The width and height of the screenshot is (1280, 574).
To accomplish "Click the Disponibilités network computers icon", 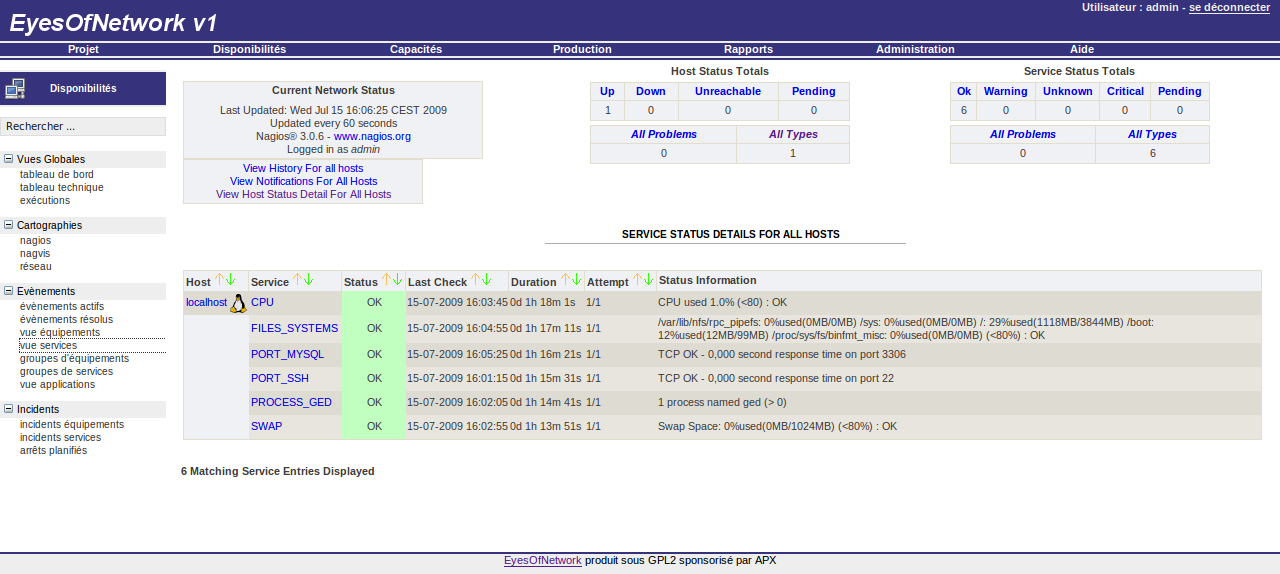I will tap(15, 89).
